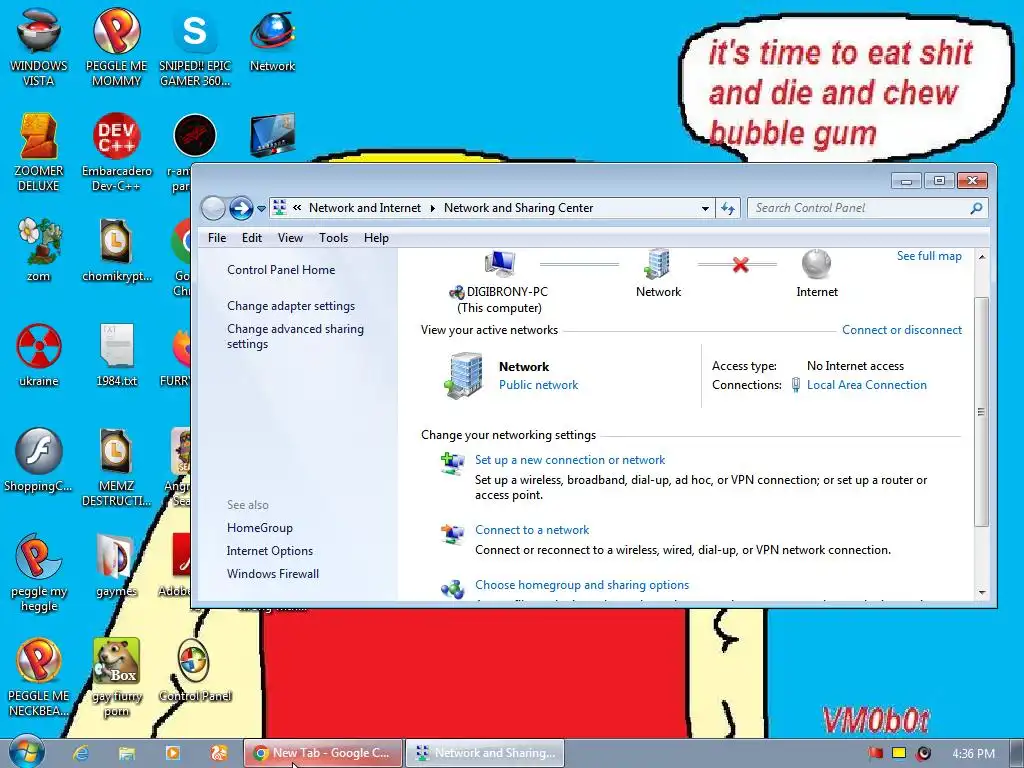Image resolution: width=1024 pixels, height=768 pixels.
Task: Open the Edit menu
Action: [251, 238]
